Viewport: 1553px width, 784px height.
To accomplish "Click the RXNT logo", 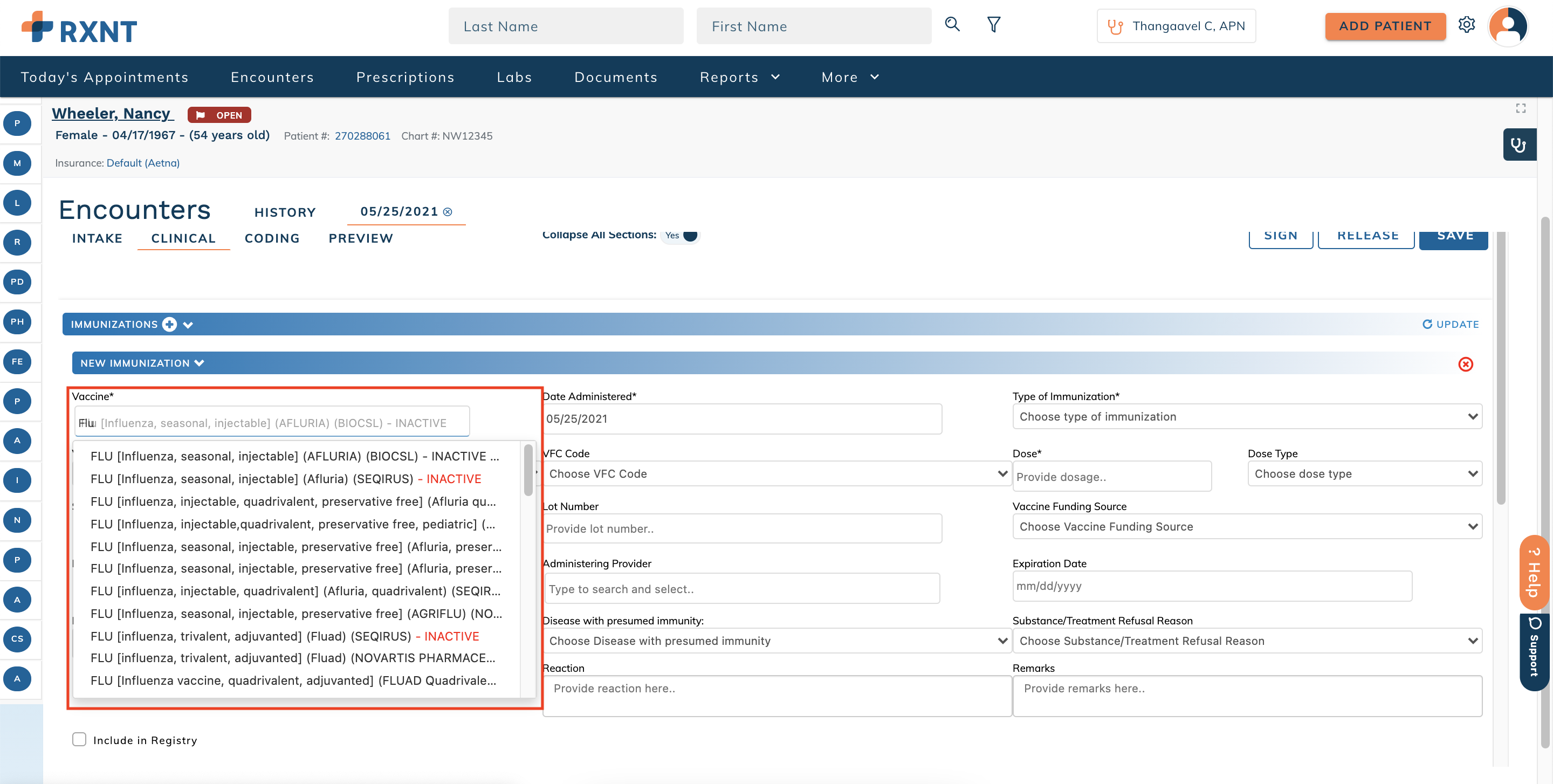I will click(79, 27).
